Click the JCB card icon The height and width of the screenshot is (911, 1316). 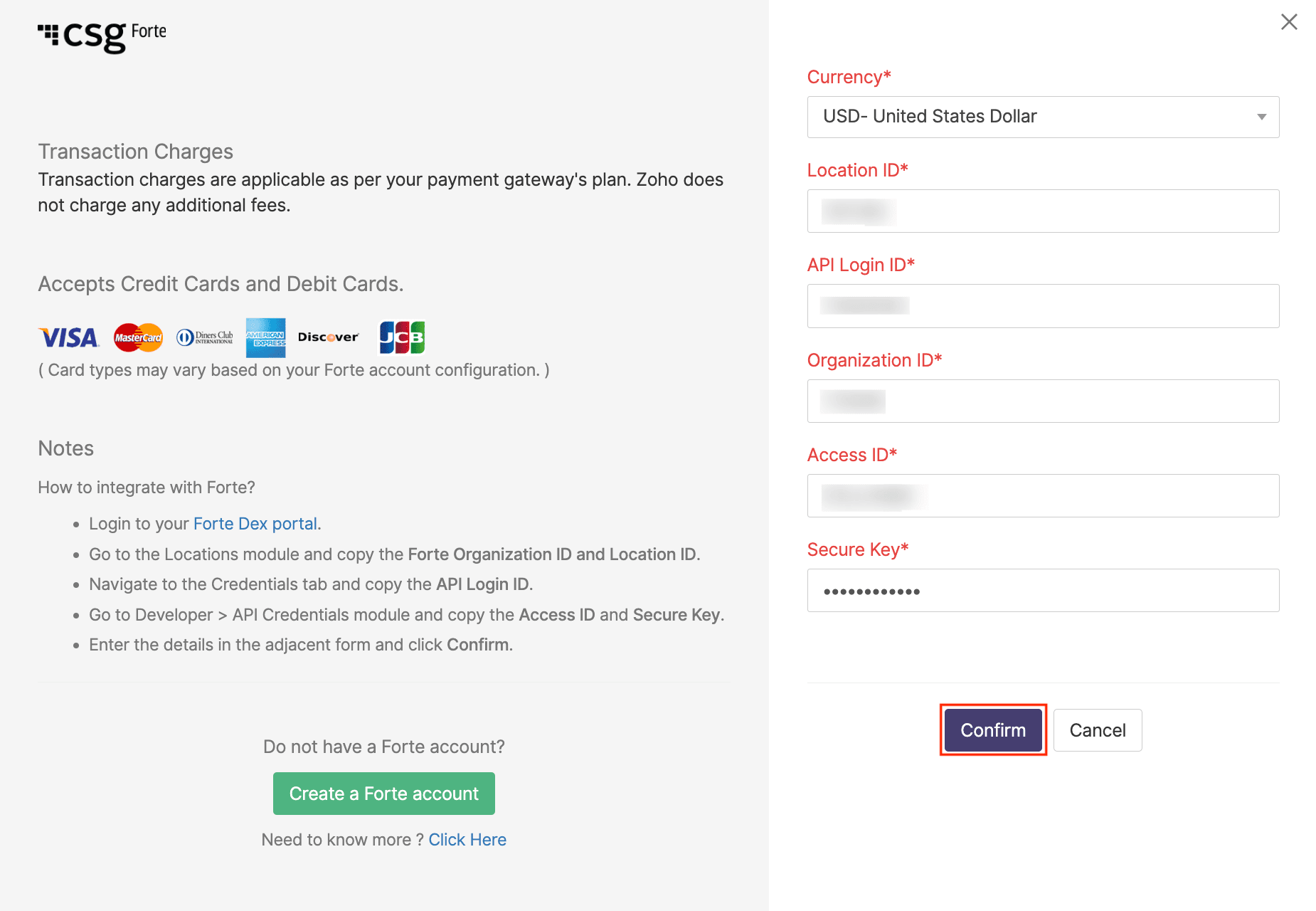click(x=402, y=337)
